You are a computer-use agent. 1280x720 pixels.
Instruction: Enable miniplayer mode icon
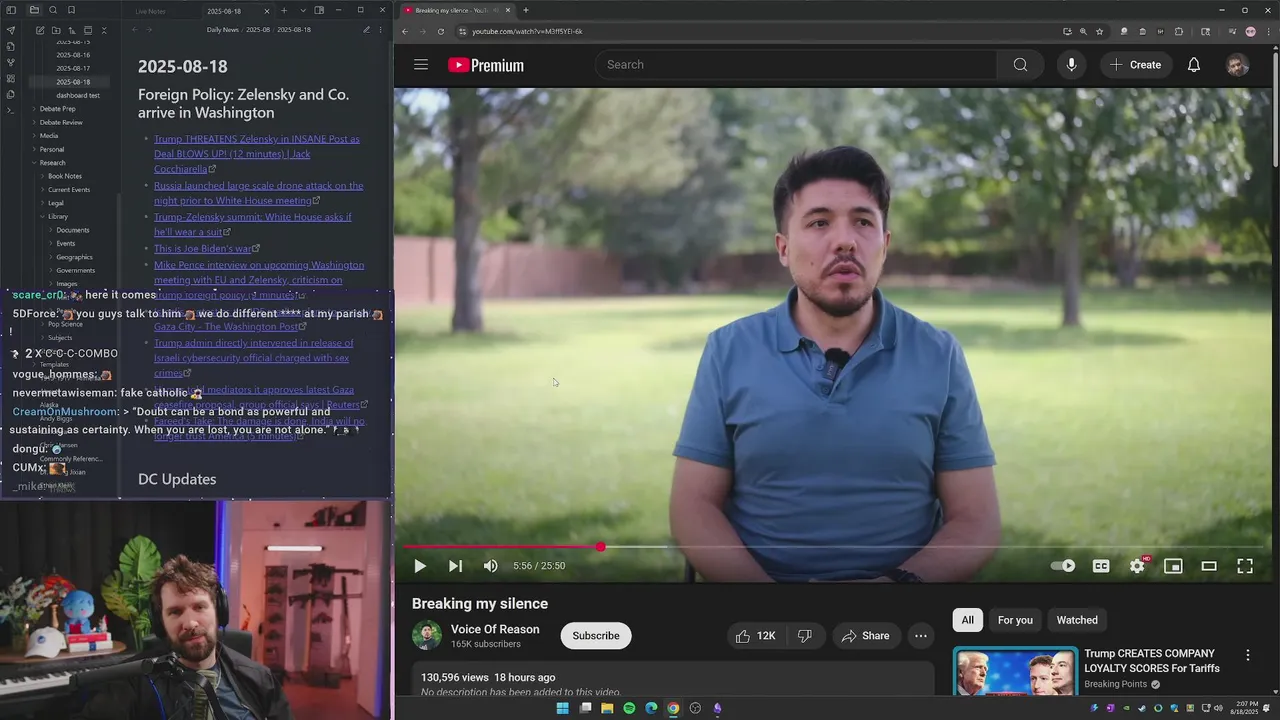(1173, 566)
